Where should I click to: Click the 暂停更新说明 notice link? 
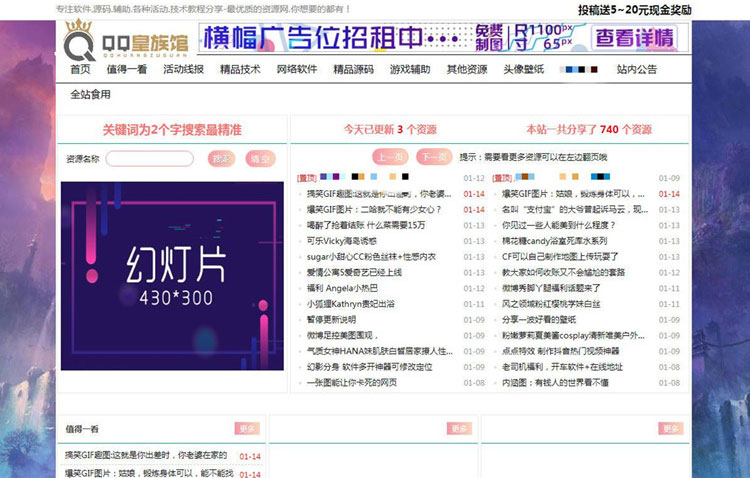coord(338,320)
